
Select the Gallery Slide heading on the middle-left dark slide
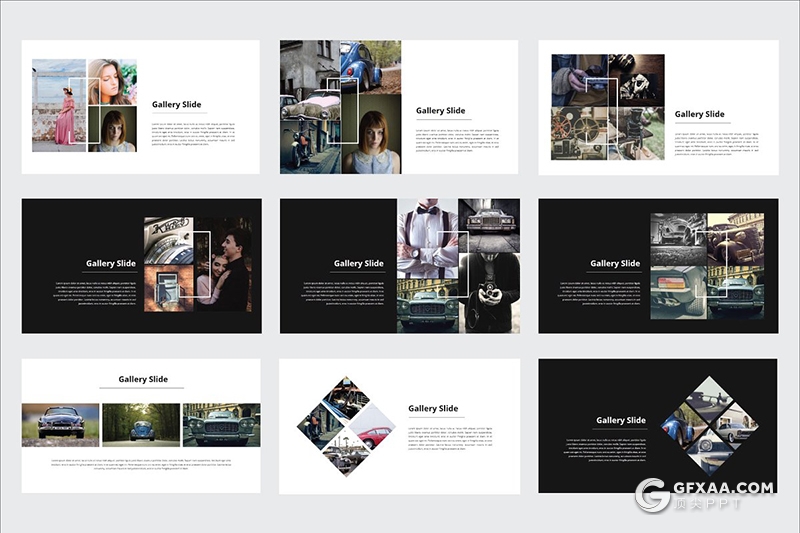(x=110, y=263)
